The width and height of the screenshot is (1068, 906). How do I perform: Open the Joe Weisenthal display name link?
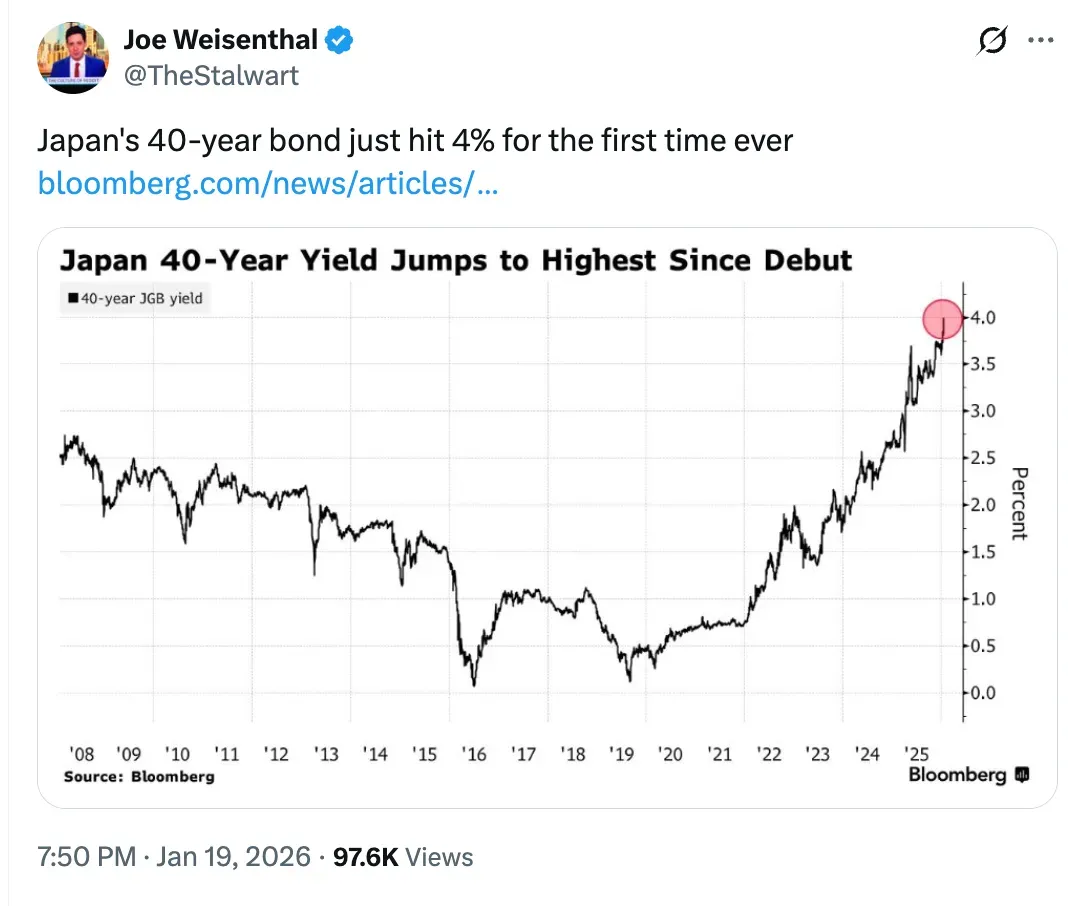(220, 40)
